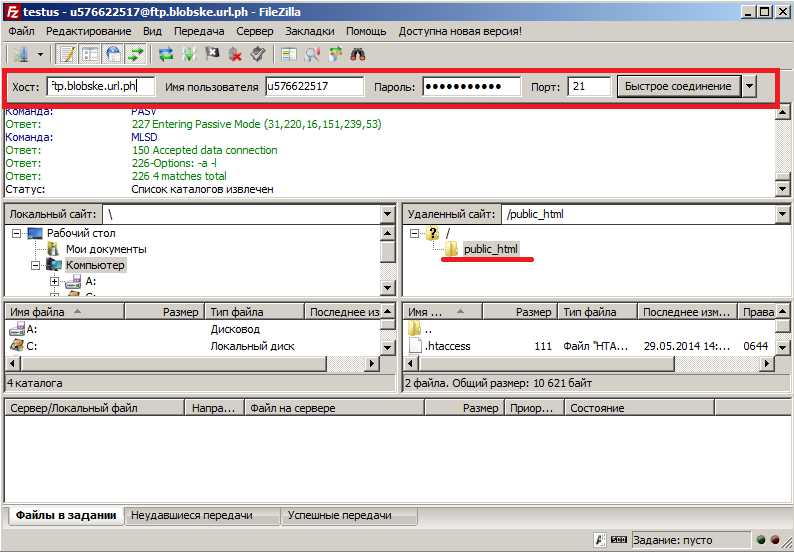Select public_html folder in remote tree

click(491, 249)
